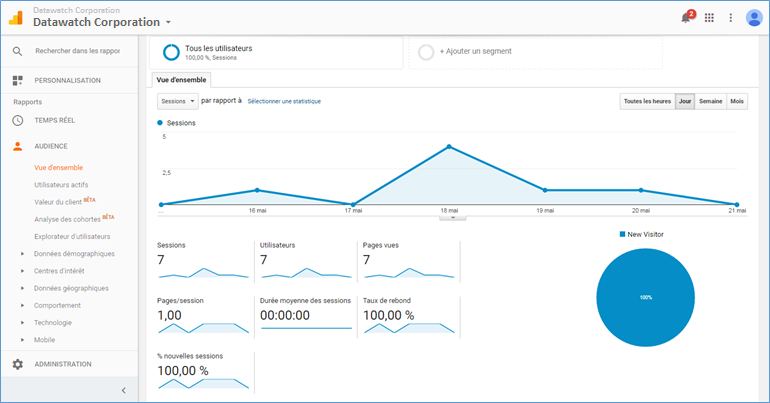The image size is (770, 403).
Task: Open Utilisateurs actifs report
Action: pyautogui.click(x=61, y=185)
